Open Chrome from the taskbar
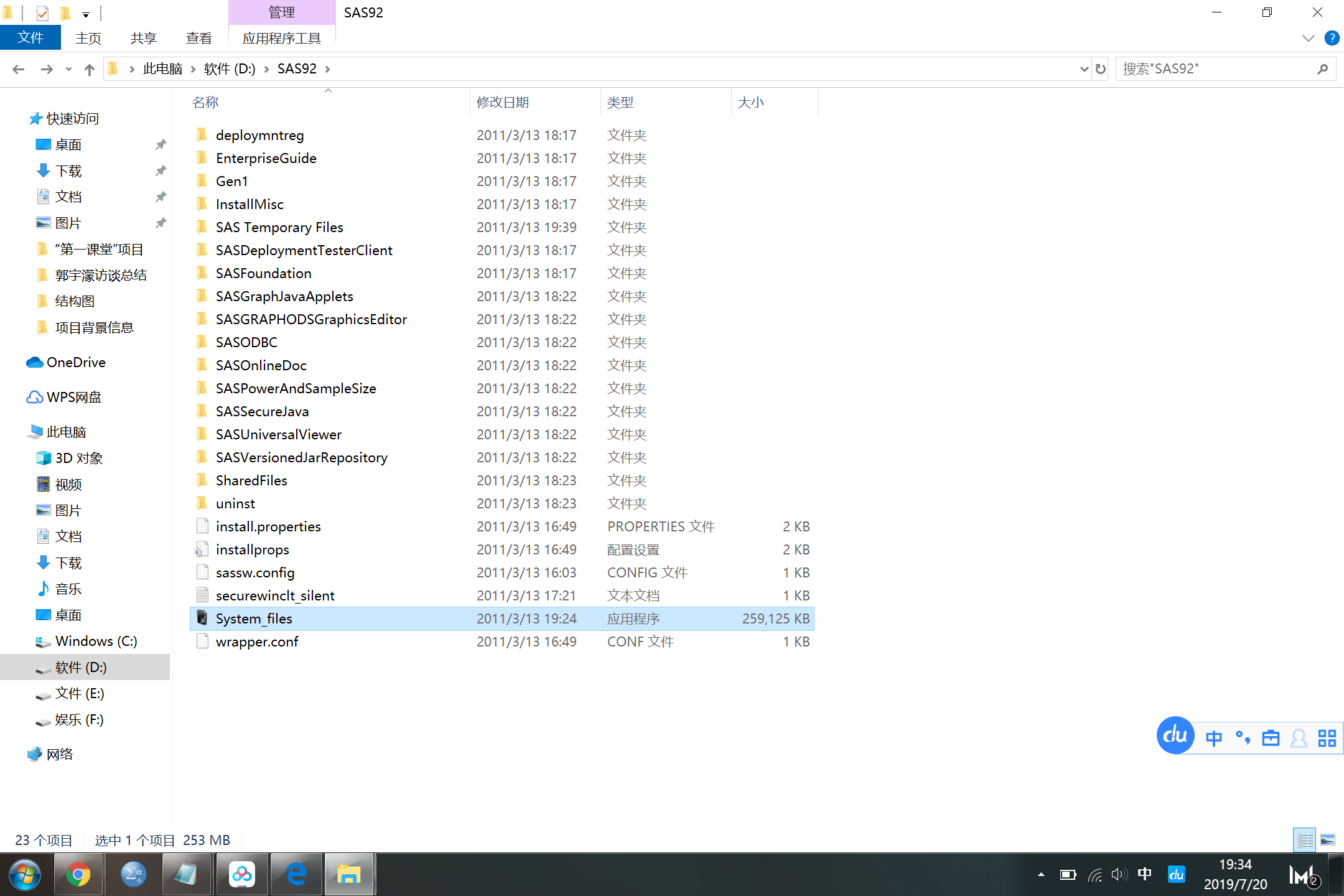The width and height of the screenshot is (1344, 896). pos(78,874)
